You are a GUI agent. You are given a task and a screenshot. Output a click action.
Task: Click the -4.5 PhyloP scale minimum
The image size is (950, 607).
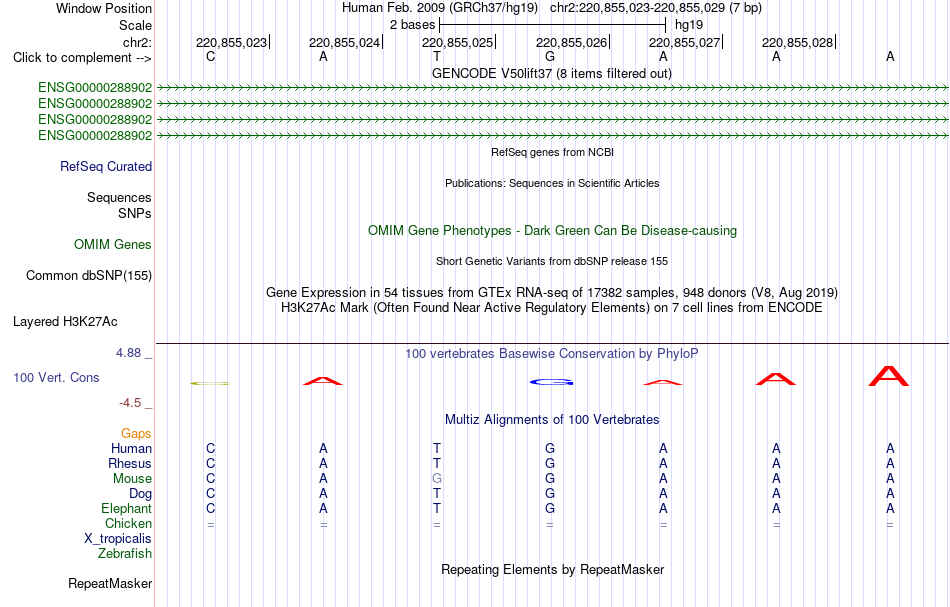(130, 403)
